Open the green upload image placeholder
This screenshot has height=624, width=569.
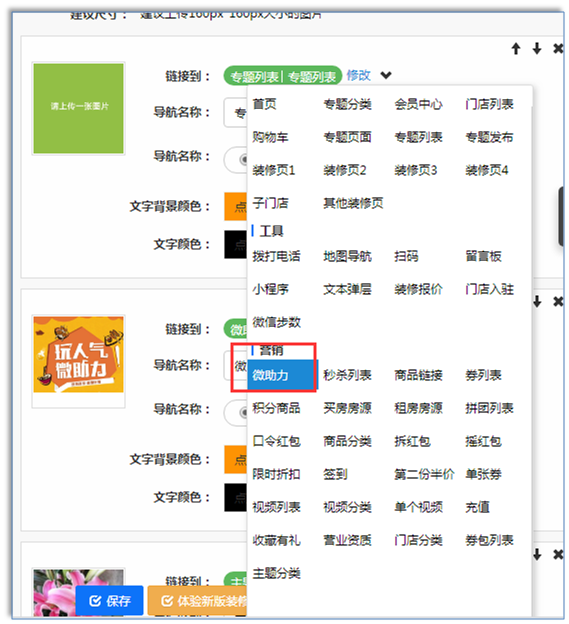pyautogui.click(x=78, y=108)
